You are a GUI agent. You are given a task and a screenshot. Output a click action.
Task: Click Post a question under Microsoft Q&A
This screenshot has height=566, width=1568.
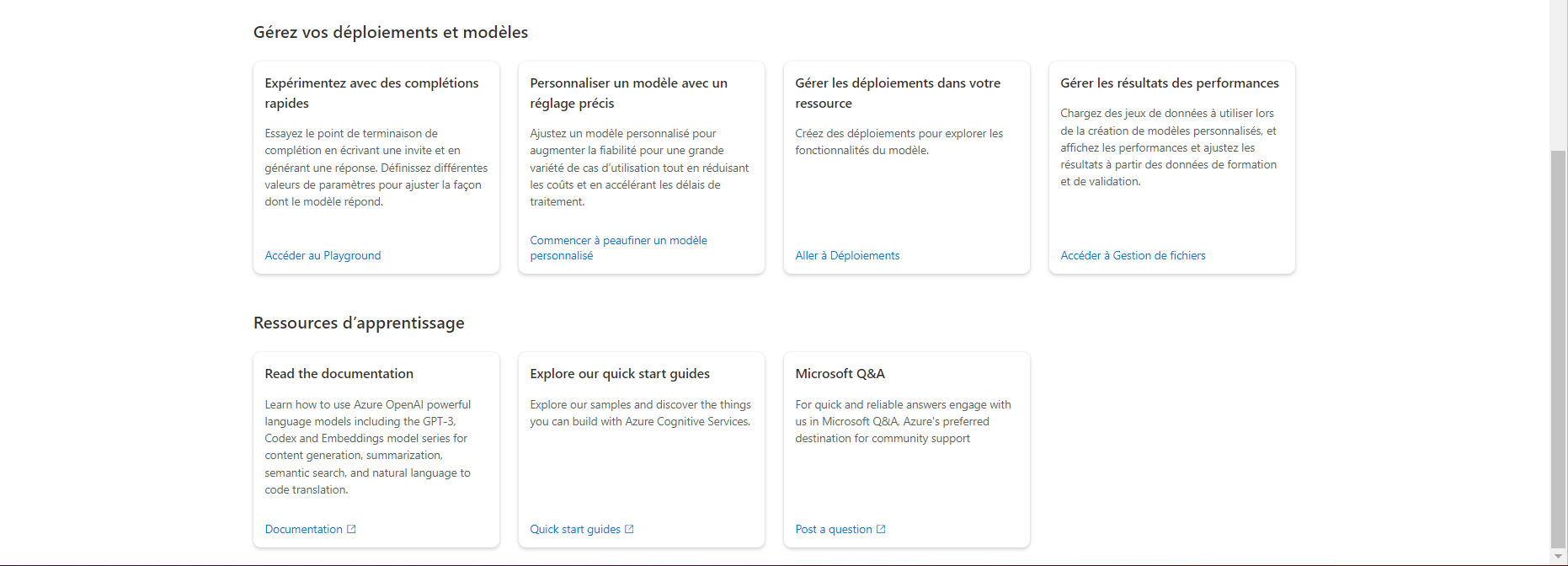[x=834, y=529]
